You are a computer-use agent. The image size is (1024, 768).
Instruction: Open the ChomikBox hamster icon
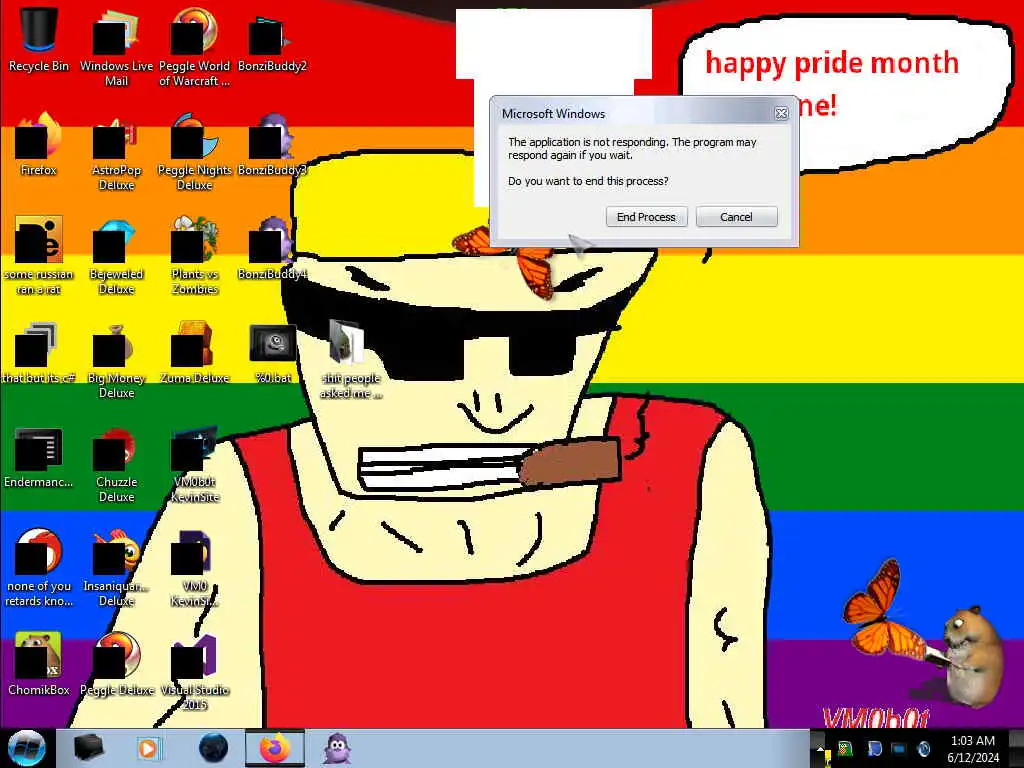pyautogui.click(x=39, y=664)
